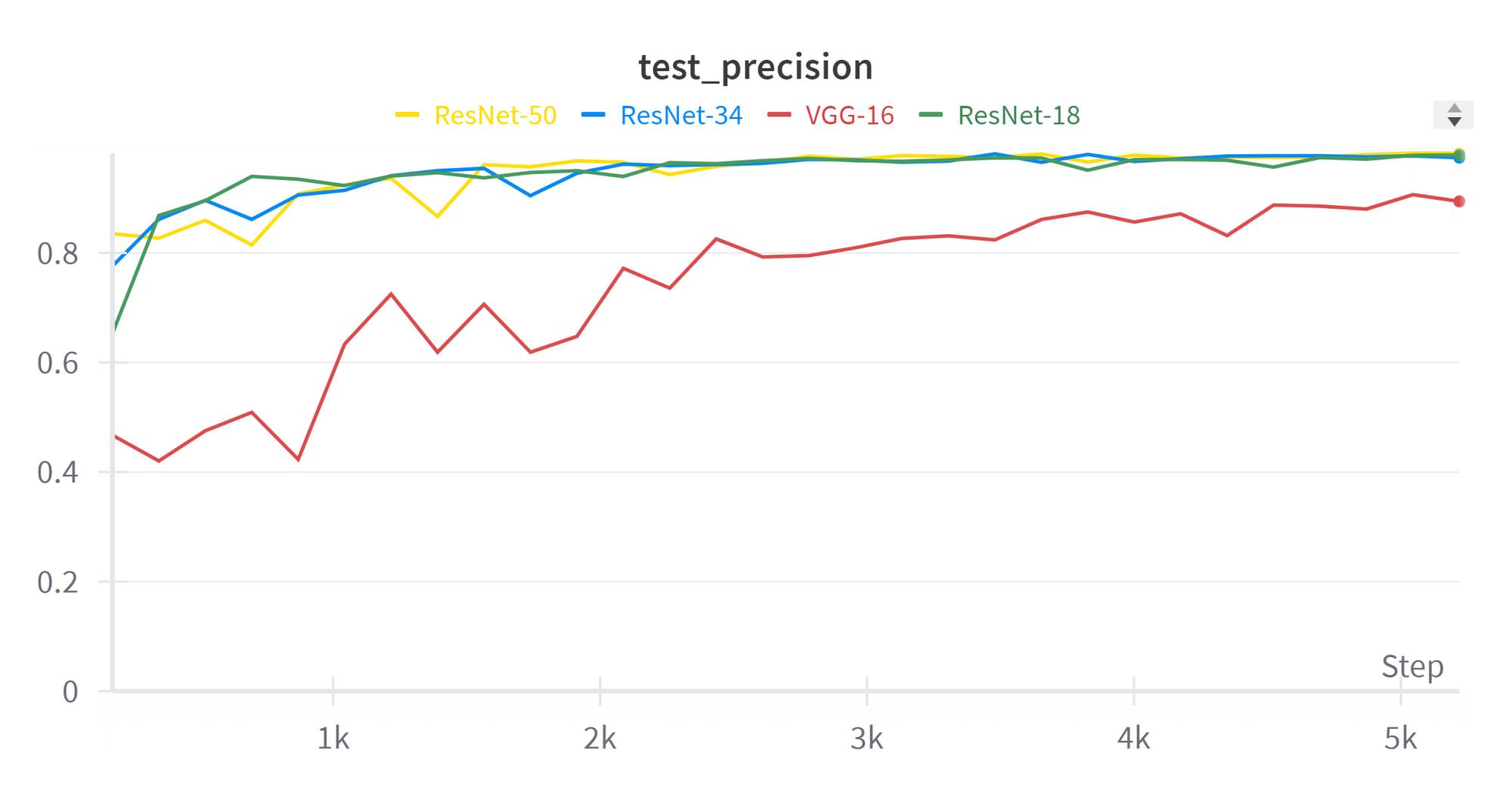Click the 3k tick label on x-axis
The width and height of the screenshot is (1512, 794).
(x=866, y=739)
